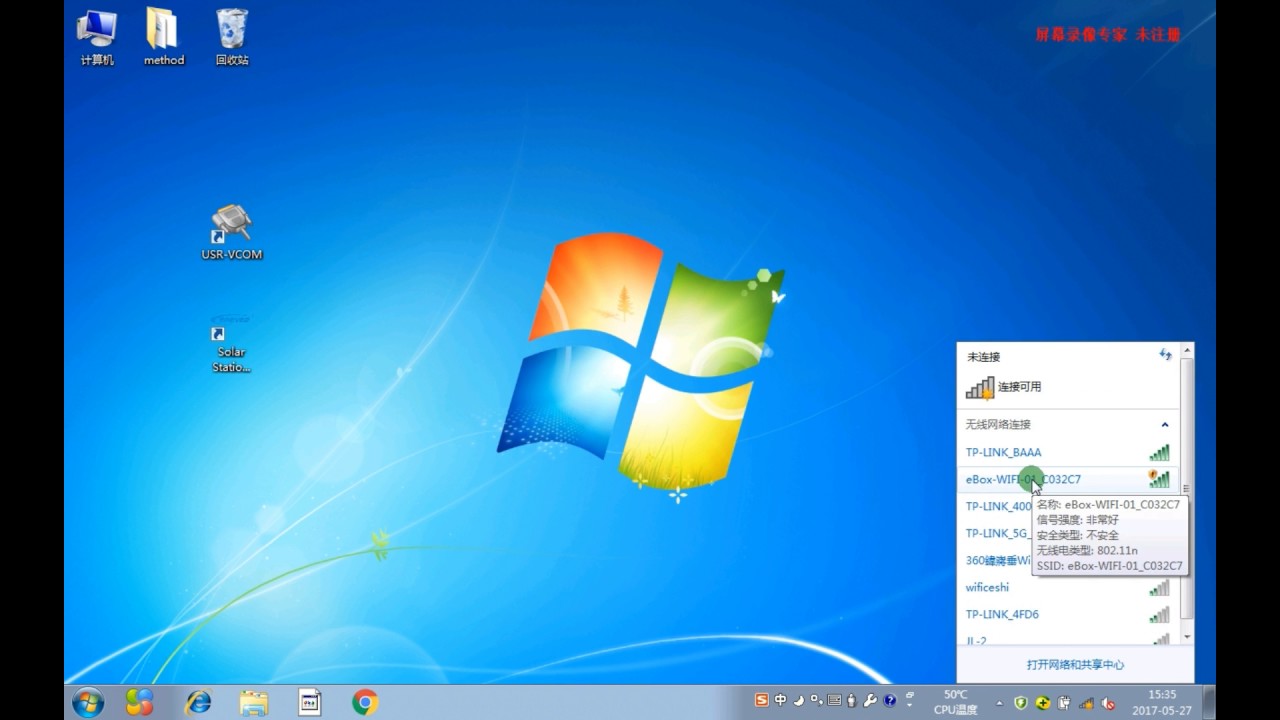
Task: Open the soft keyboard icon on input bar
Action: pyautogui.click(x=834, y=700)
